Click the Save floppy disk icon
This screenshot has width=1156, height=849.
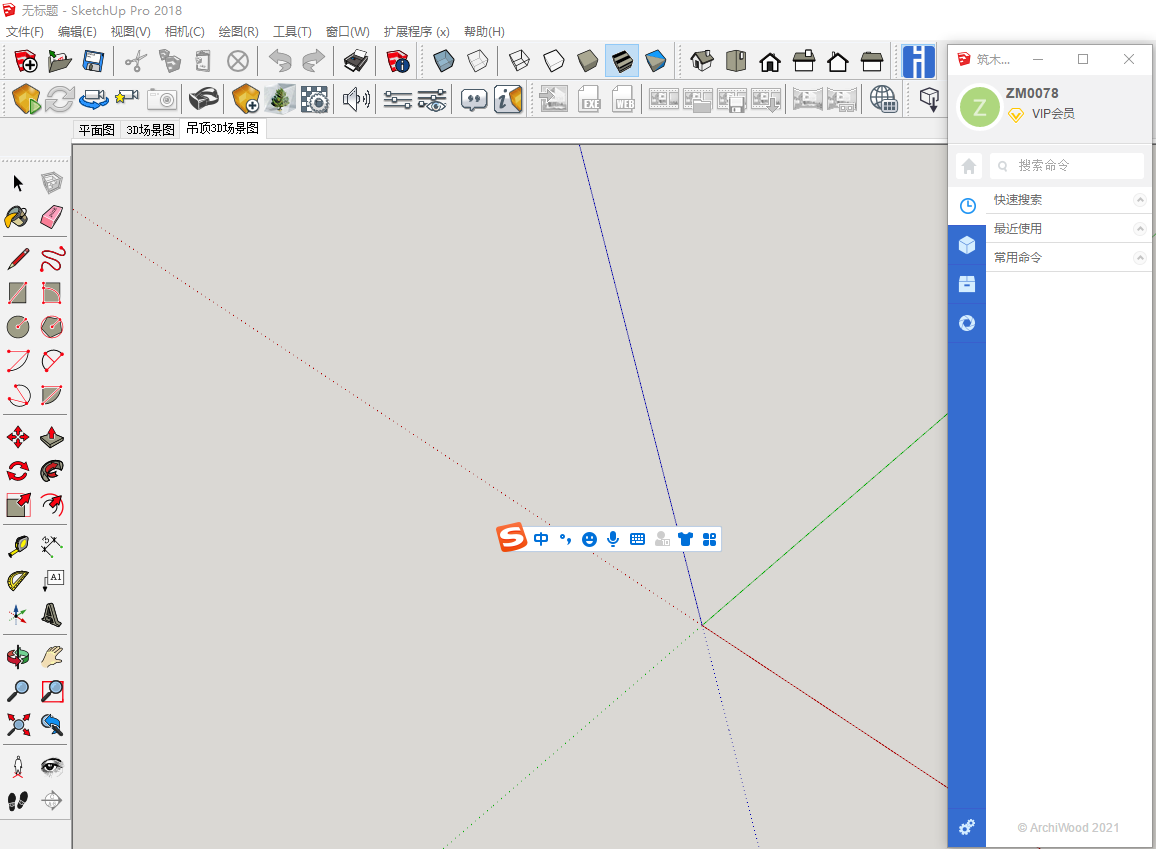point(93,61)
